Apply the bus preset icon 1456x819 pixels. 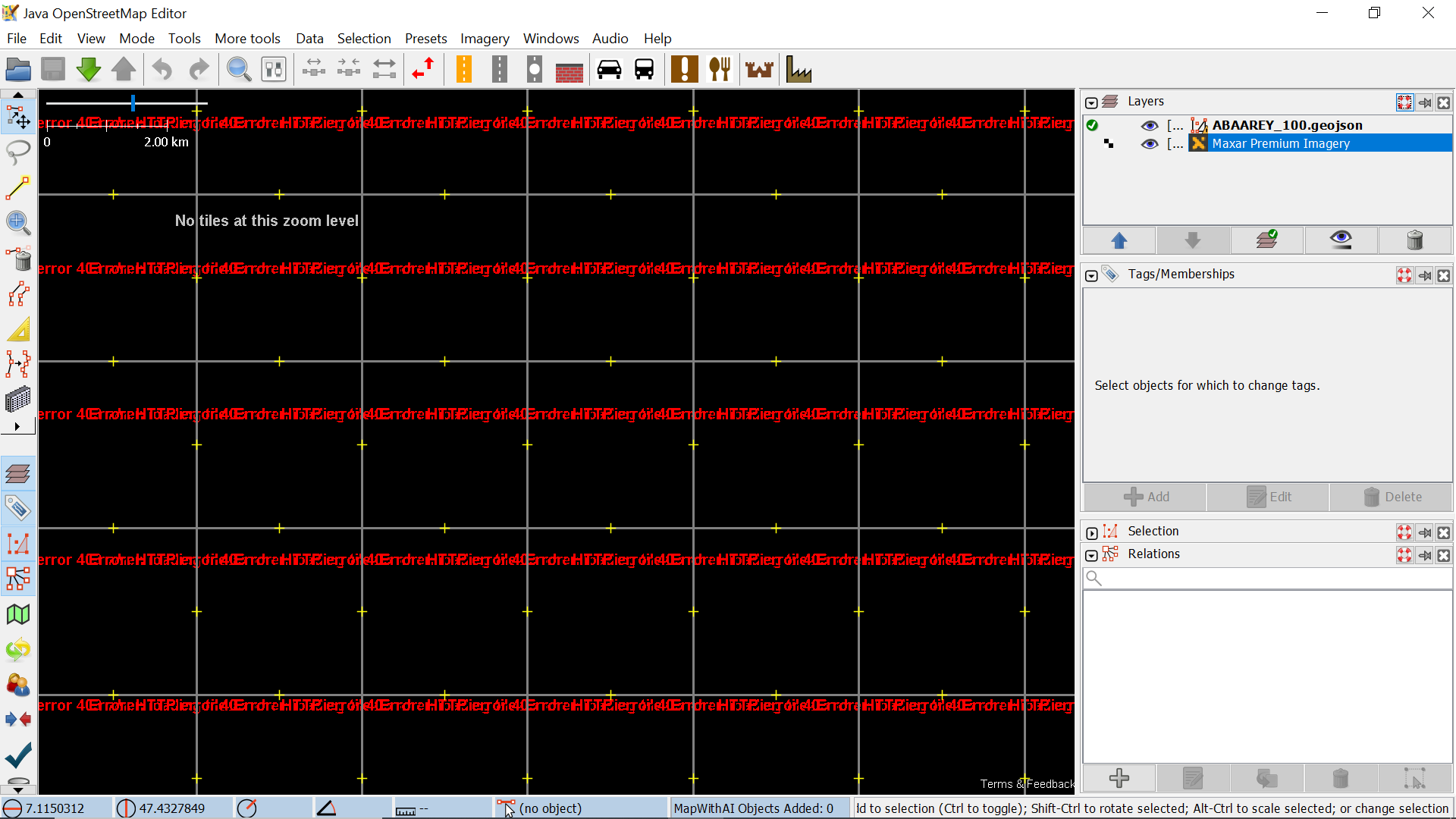(645, 70)
